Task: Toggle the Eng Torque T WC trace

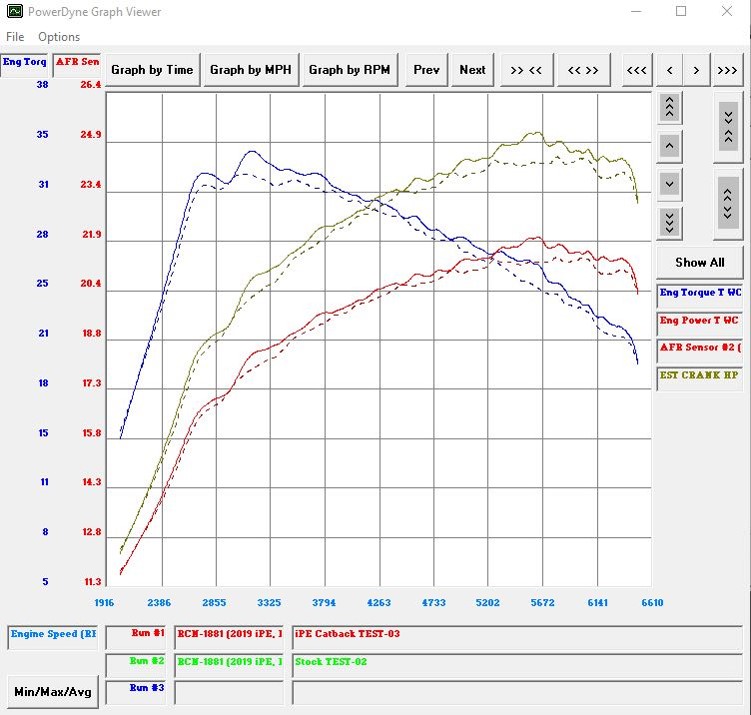Action: [x=699, y=294]
